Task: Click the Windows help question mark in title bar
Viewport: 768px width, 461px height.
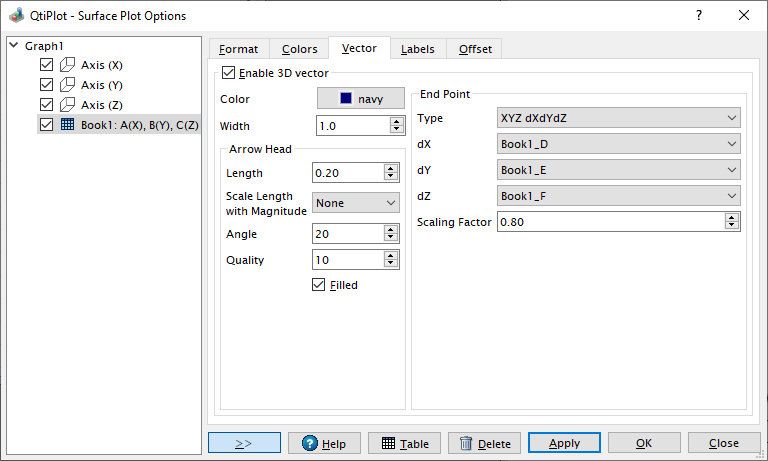Action: pyautogui.click(x=698, y=15)
